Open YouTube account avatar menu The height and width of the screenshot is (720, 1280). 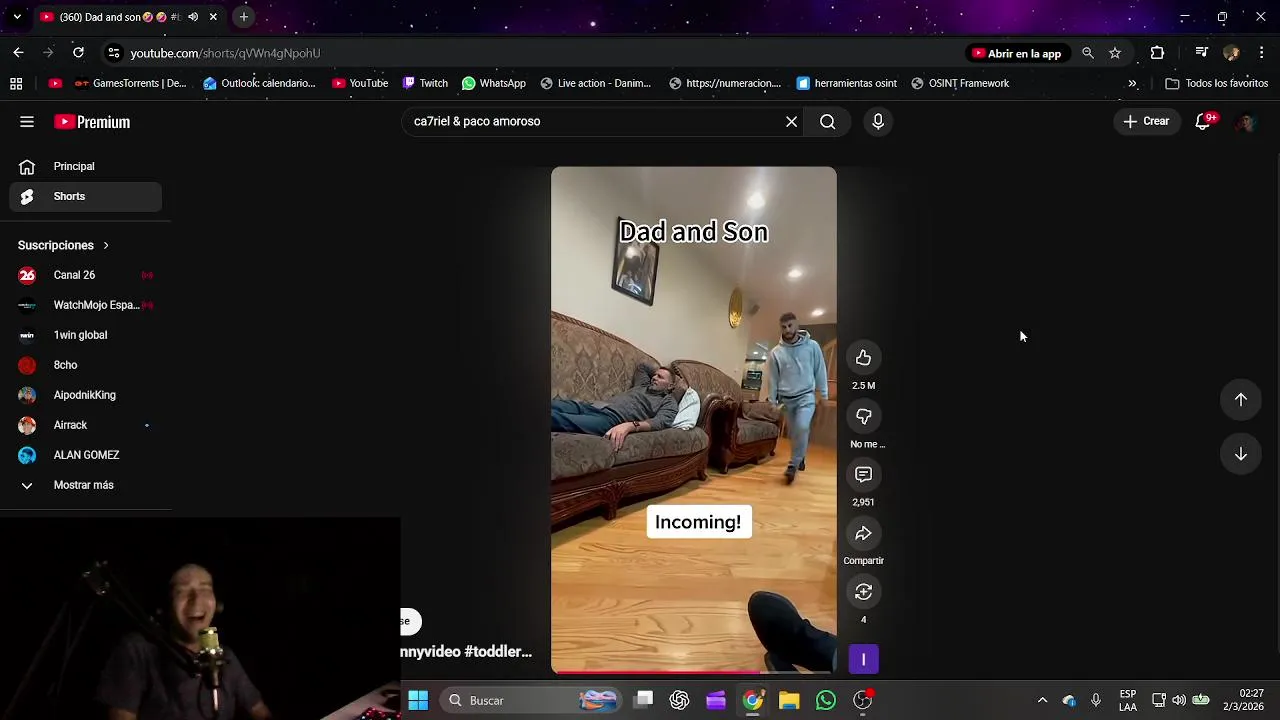tap(1245, 122)
